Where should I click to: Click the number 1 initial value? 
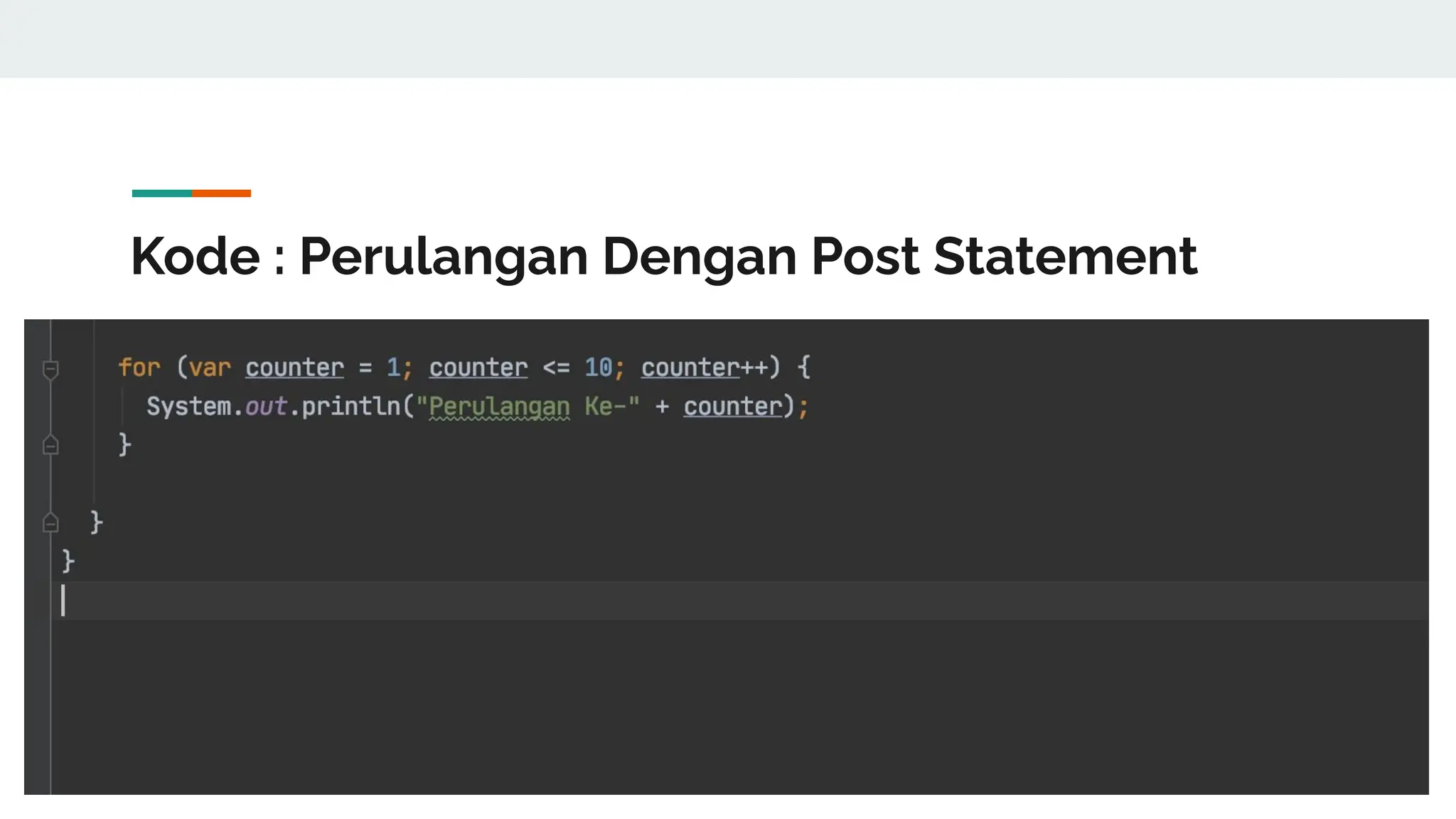tap(393, 368)
